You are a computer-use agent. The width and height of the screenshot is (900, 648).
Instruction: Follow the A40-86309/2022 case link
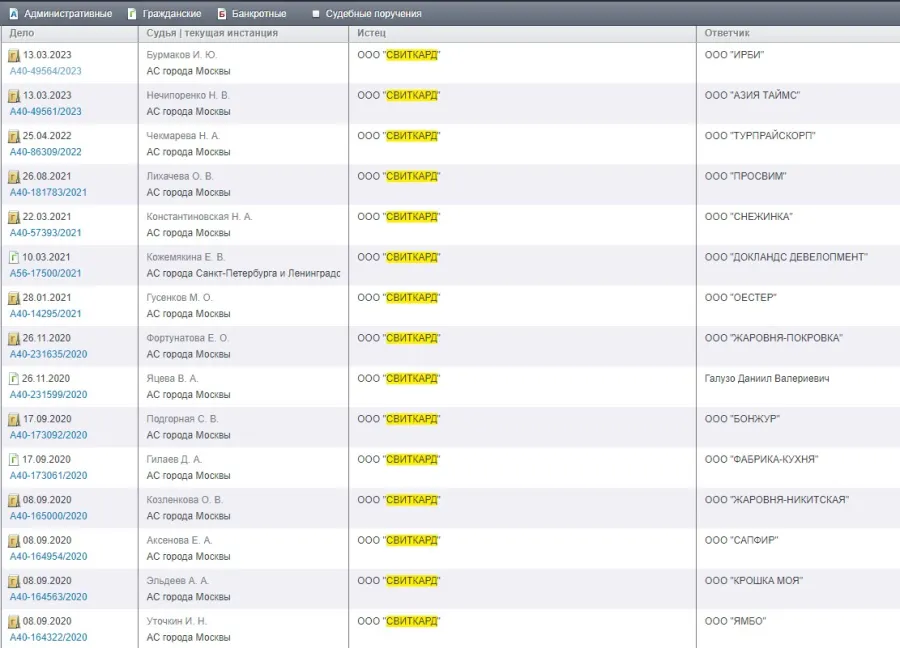(x=45, y=152)
